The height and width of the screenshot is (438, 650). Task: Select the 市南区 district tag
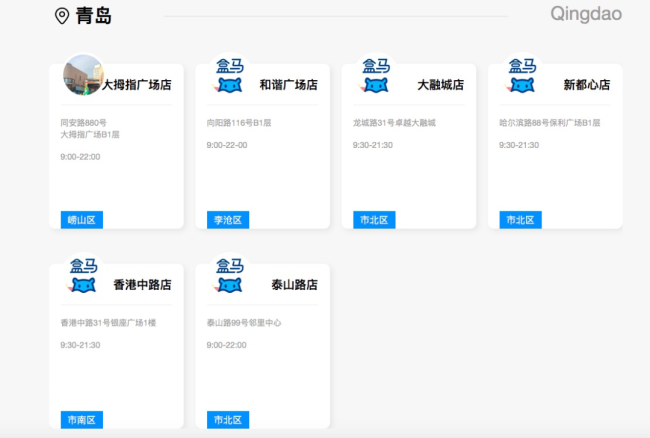[x=82, y=420]
